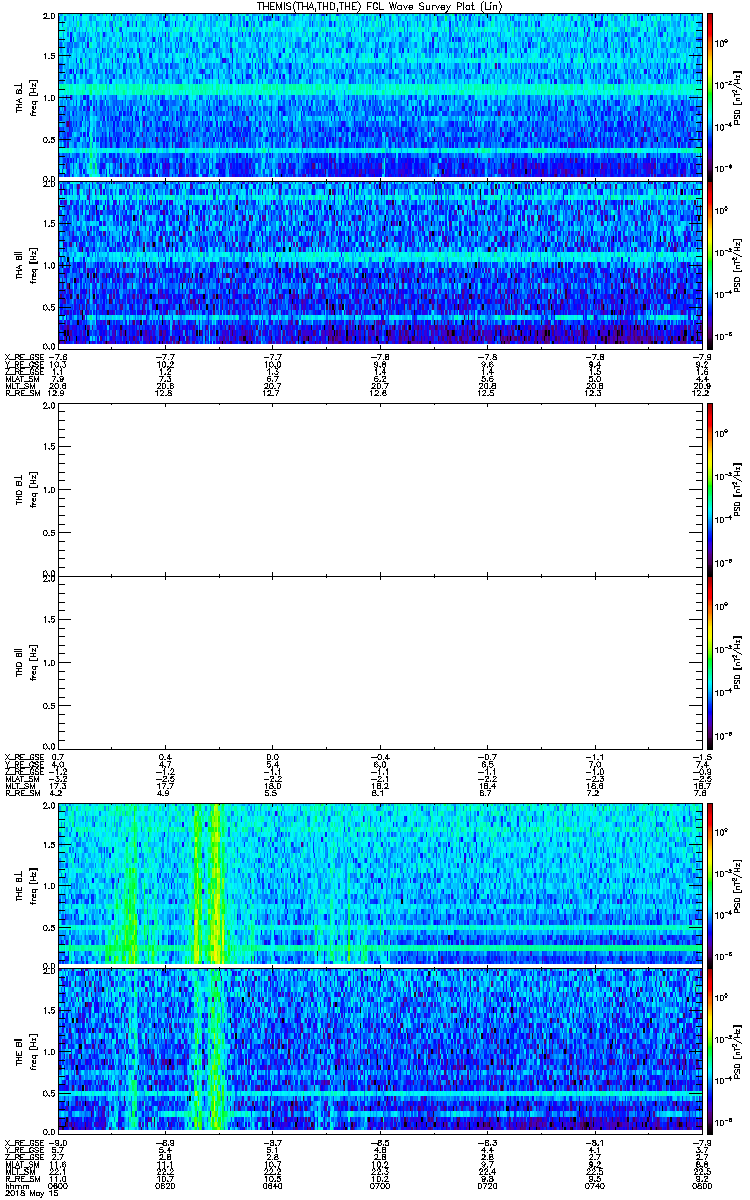The width and height of the screenshot is (750, 1200).
Task: Click first X_RE_GSE value '-7.6' under THA panels
Action: [x=58, y=355]
